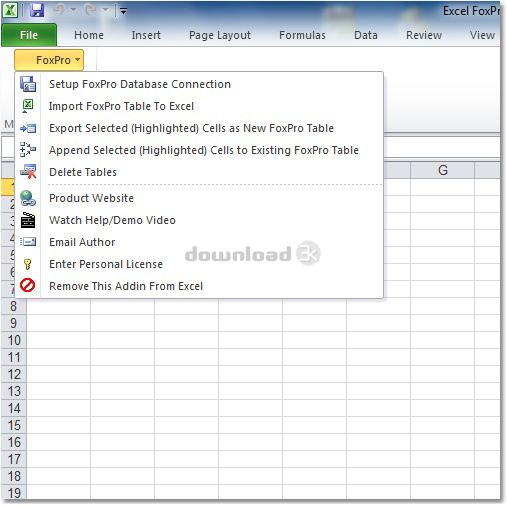Click the Enter Personal License key icon

[28, 264]
